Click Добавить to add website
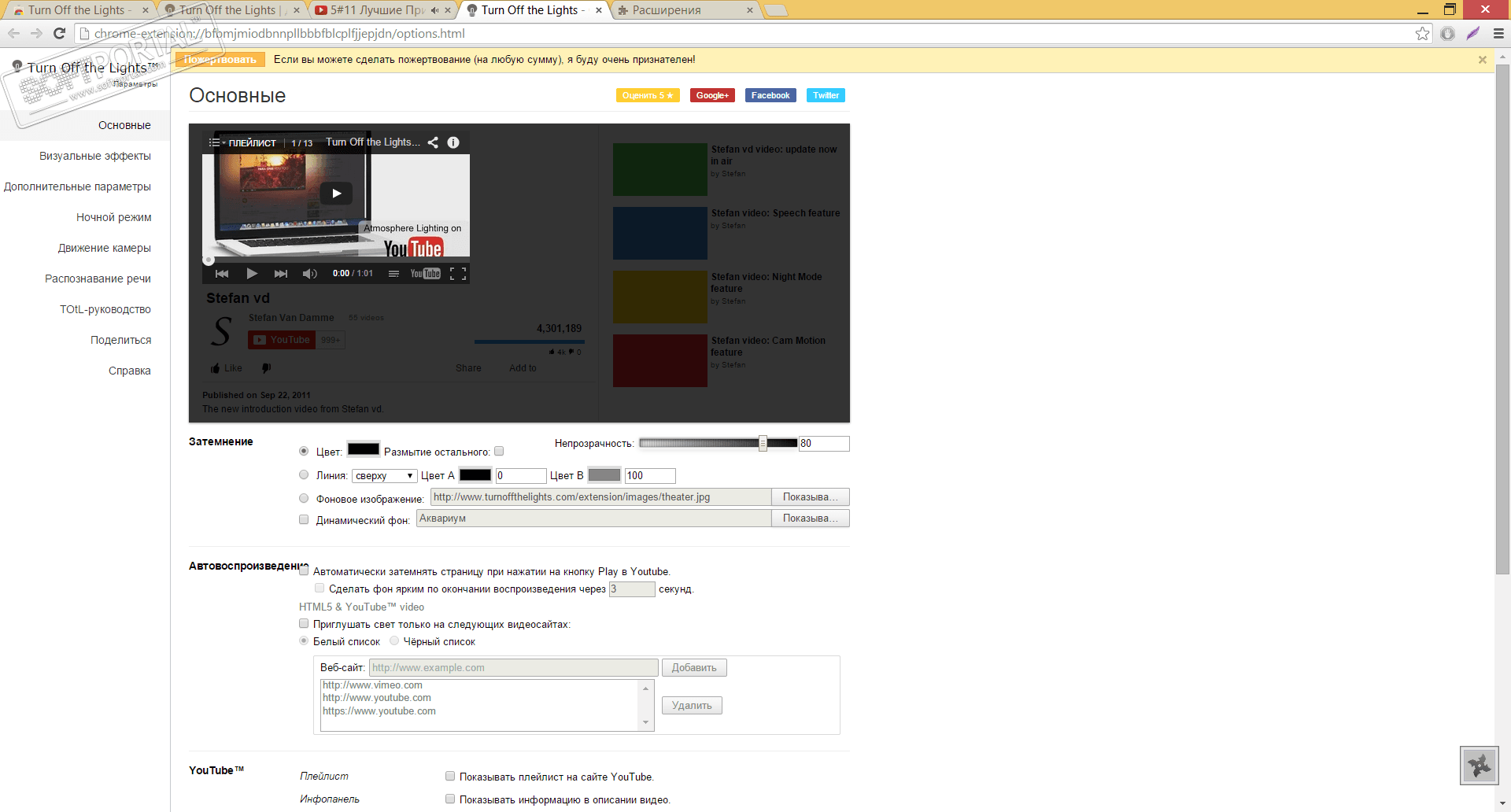 click(694, 667)
